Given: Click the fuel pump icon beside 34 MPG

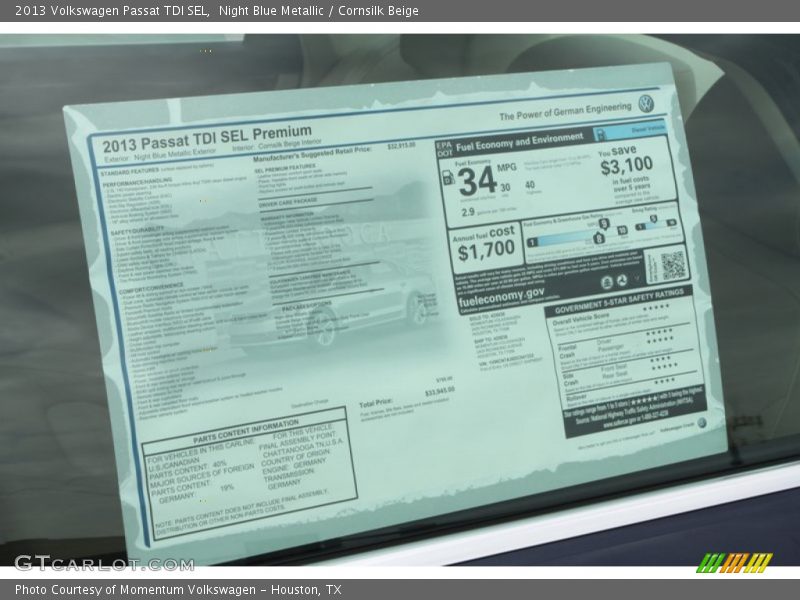Looking at the screenshot, I should click(x=448, y=178).
